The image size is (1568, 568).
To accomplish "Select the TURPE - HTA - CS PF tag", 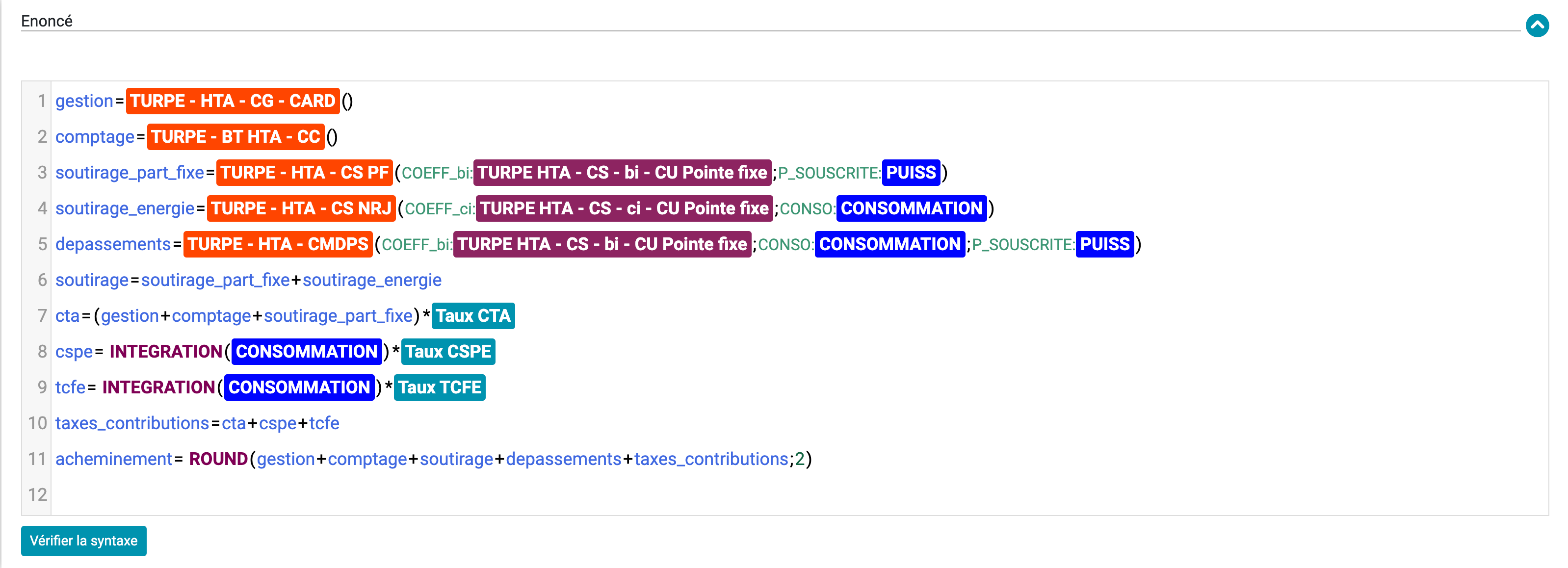I will [x=304, y=173].
